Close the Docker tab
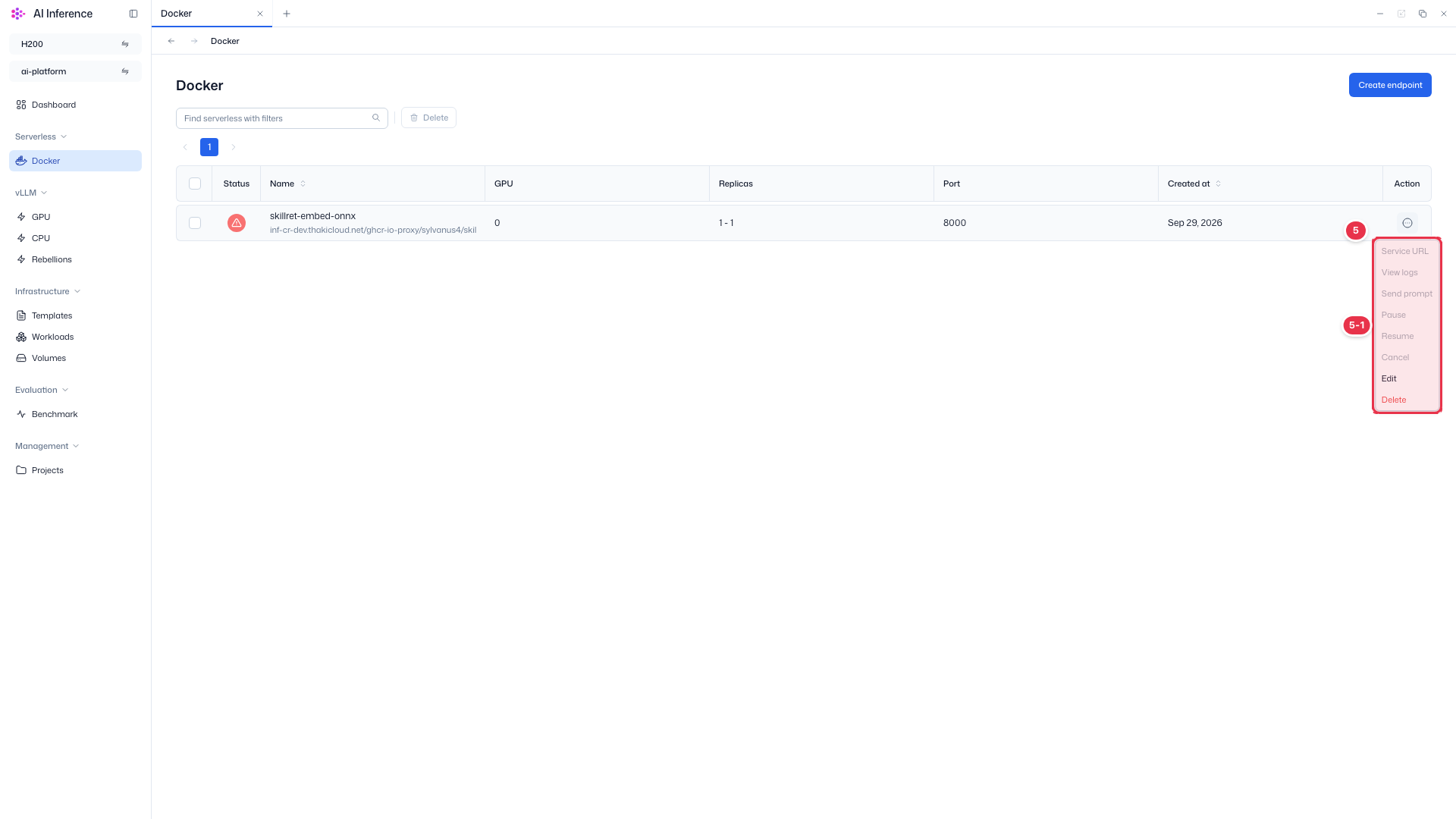This screenshot has width=1456, height=819. (x=260, y=14)
